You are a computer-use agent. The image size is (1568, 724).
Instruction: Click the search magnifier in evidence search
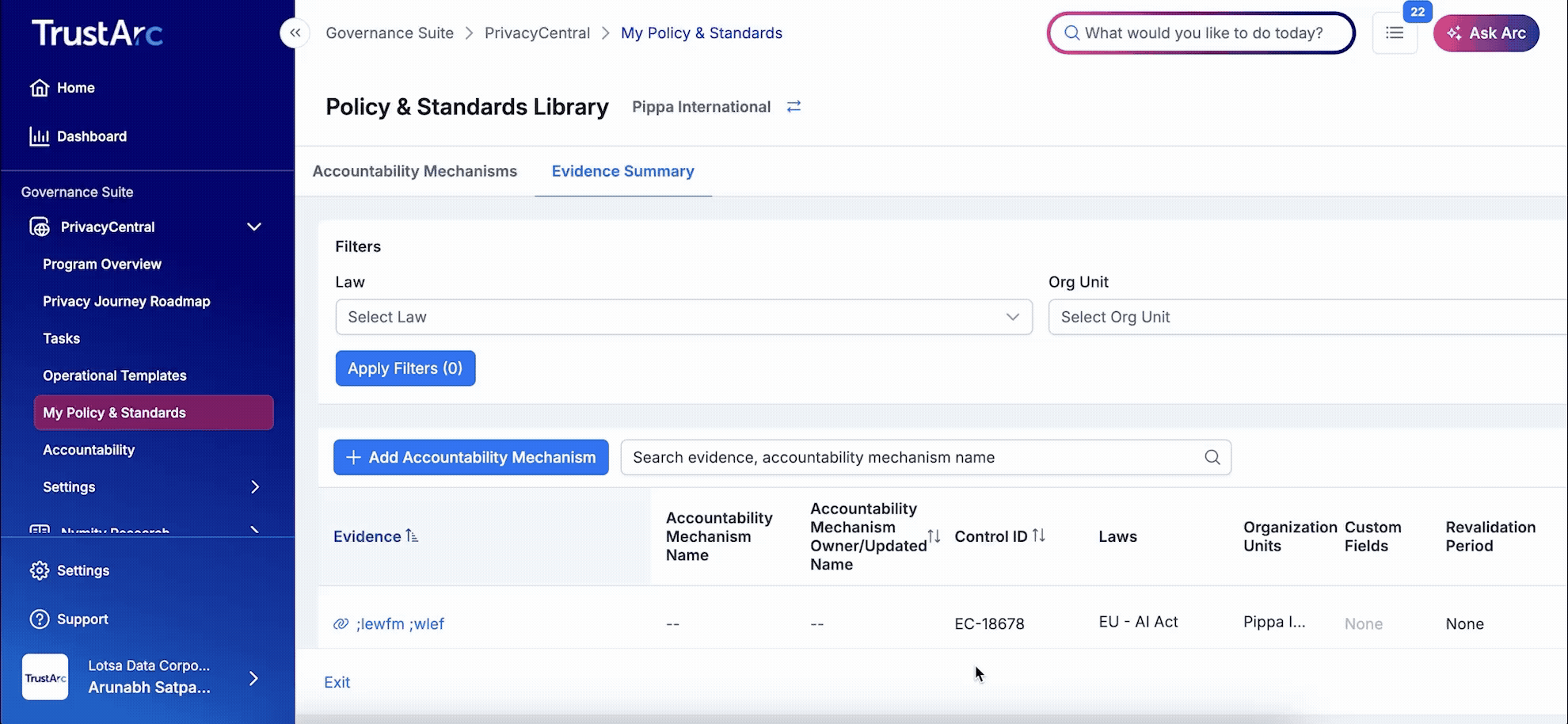pos(1212,457)
